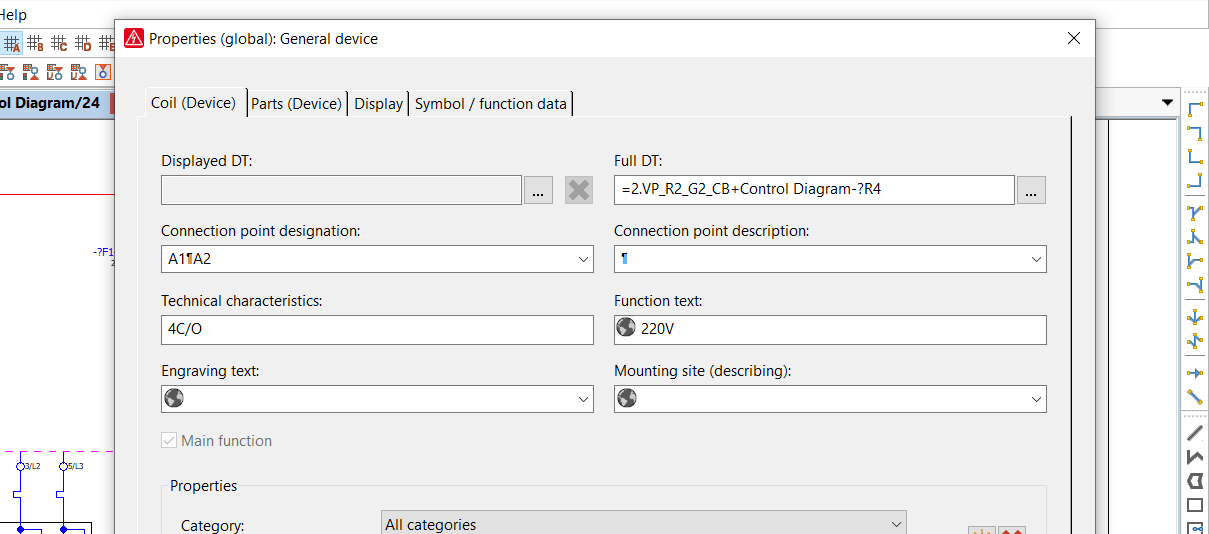Expand Connection point designation dropdown
Viewport: 1209px width, 534px height.
(x=584, y=259)
